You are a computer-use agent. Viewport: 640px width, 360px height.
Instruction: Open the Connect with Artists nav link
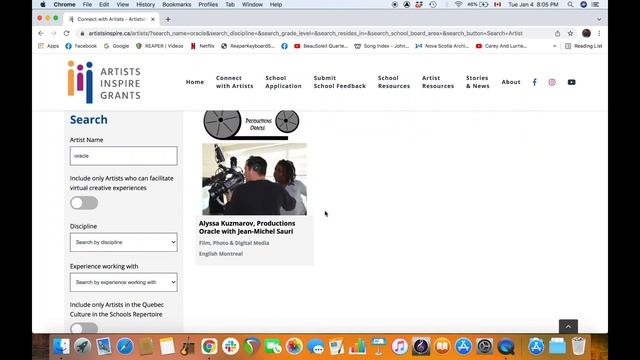(x=235, y=82)
